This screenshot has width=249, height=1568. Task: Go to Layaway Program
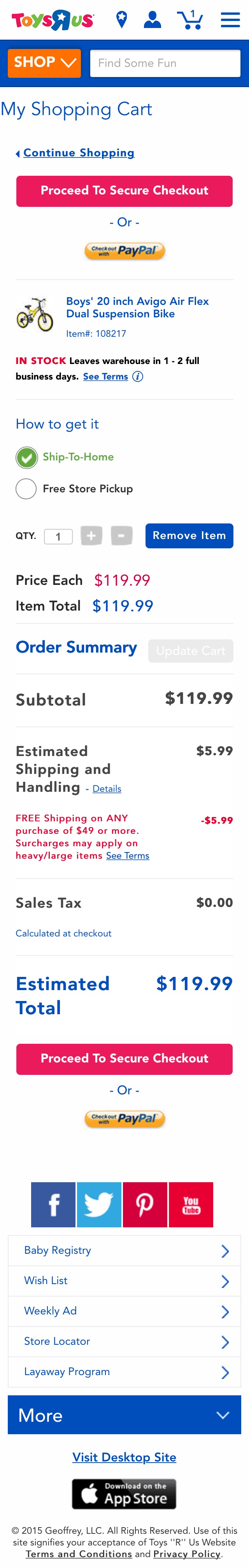[124, 1371]
